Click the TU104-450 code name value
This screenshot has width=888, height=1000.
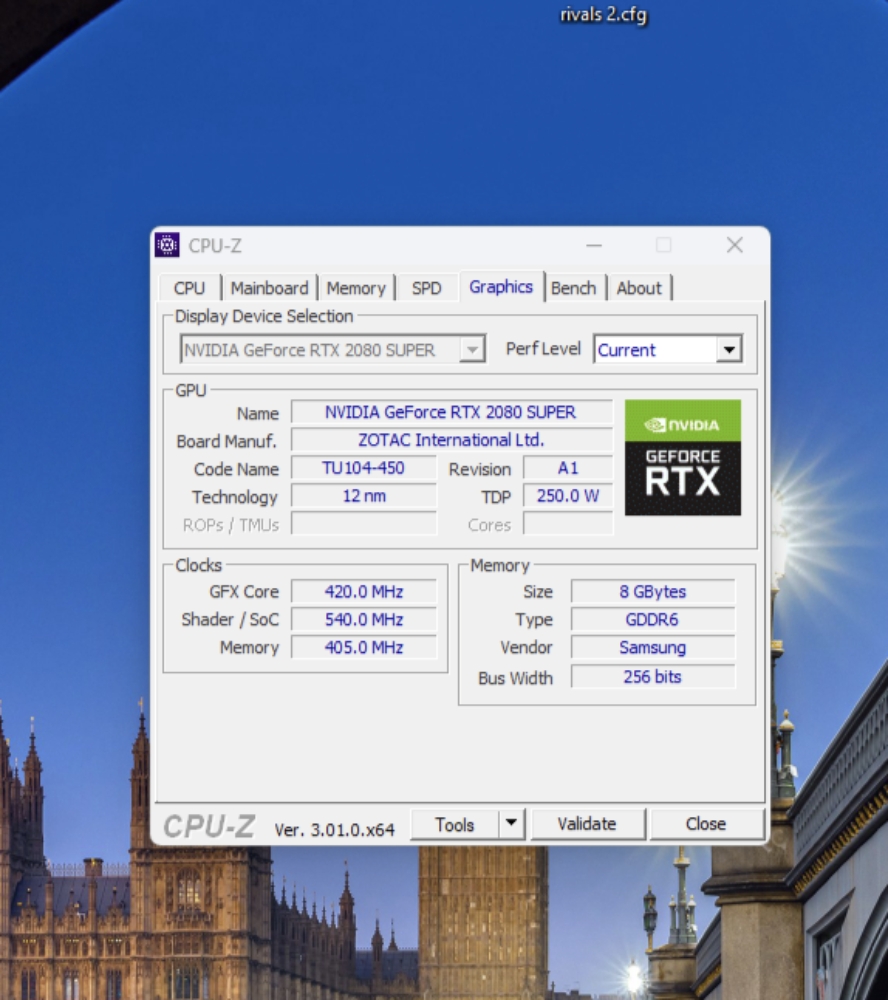[x=364, y=468]
